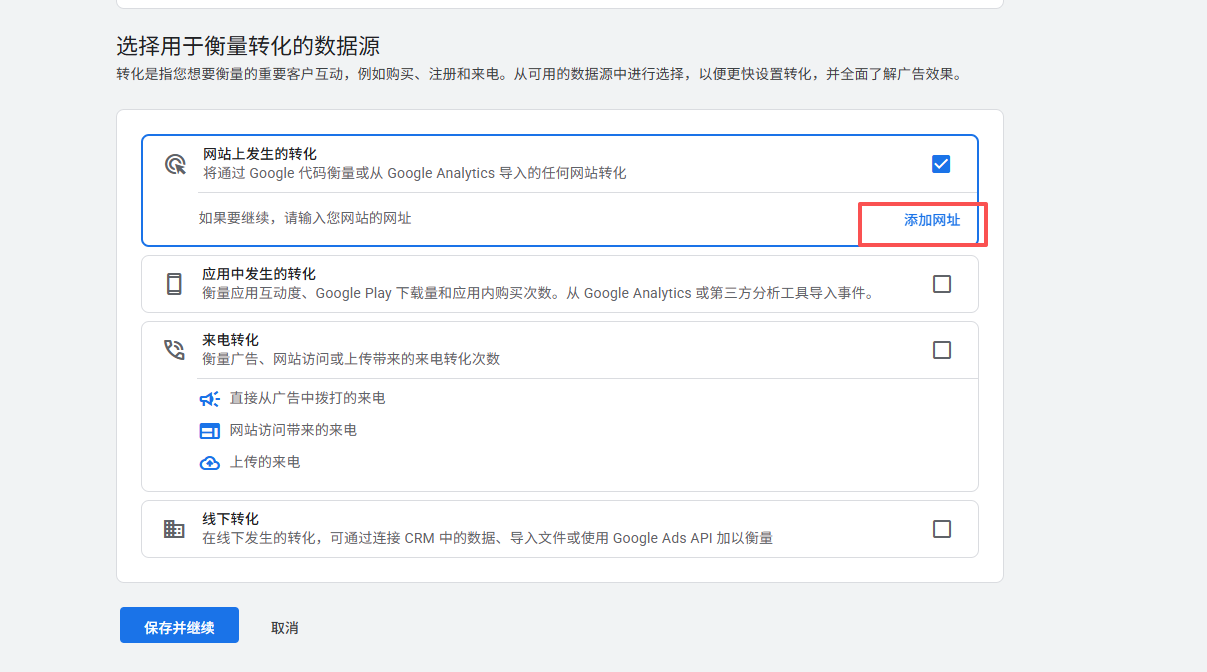Viewport: 1207px width, 672px height.
Task: Click the browser icon beside 网站访问带来的来电
Action: point(209,431)
